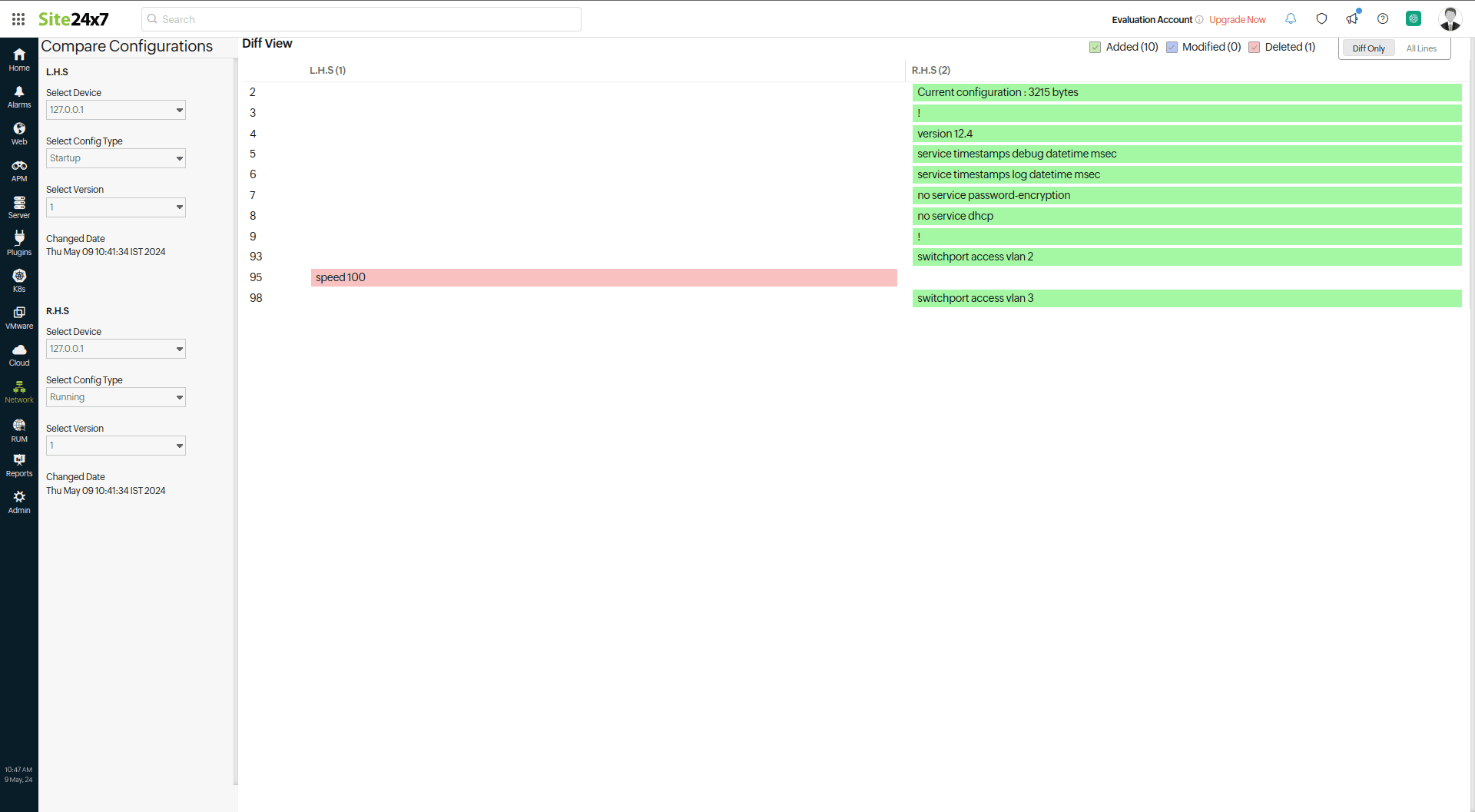
Task: Toggle the Modified (0) checkbox
Action: click(1172, 48)
